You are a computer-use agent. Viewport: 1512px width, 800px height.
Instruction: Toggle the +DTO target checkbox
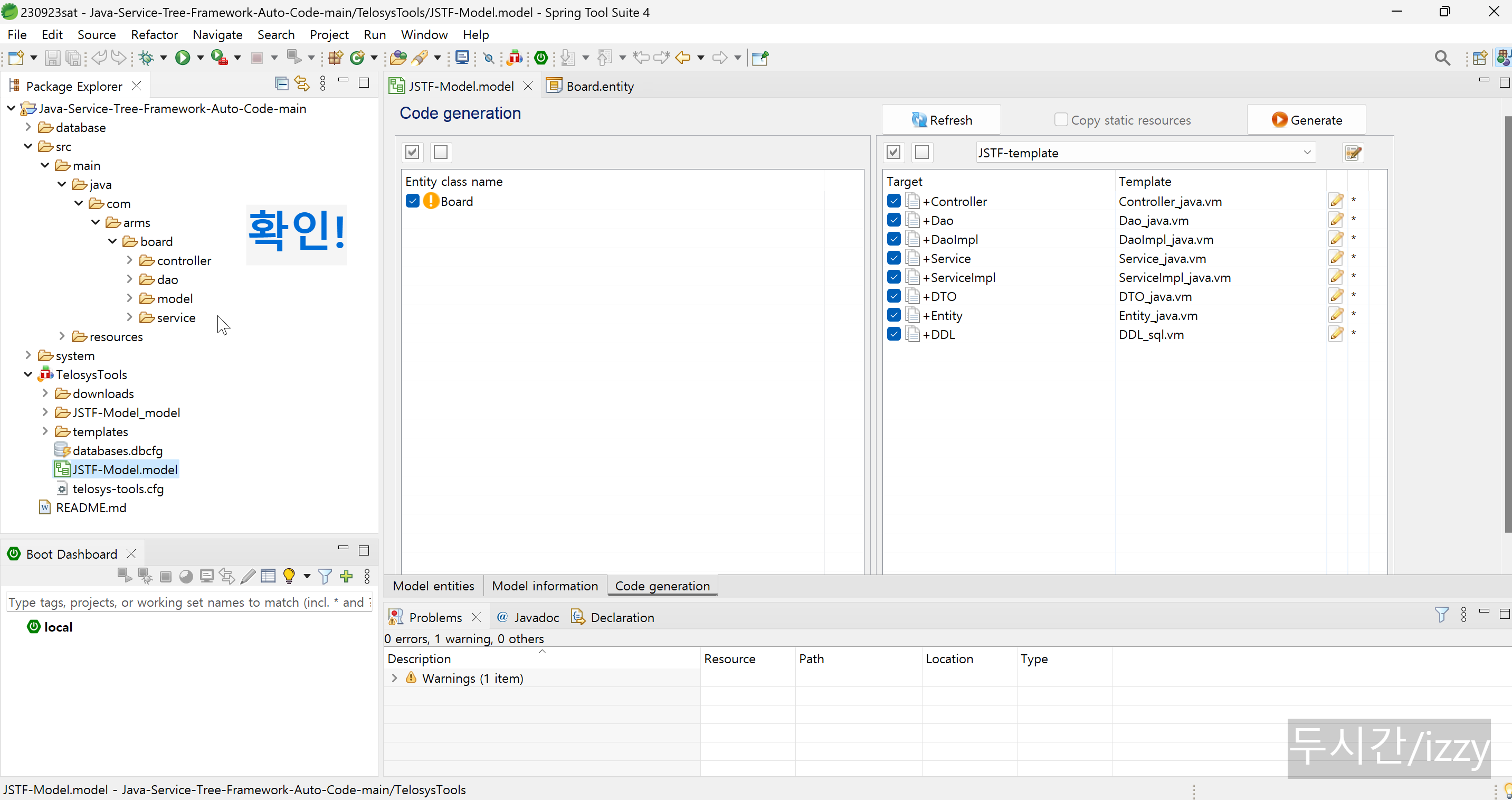[893, 296]
